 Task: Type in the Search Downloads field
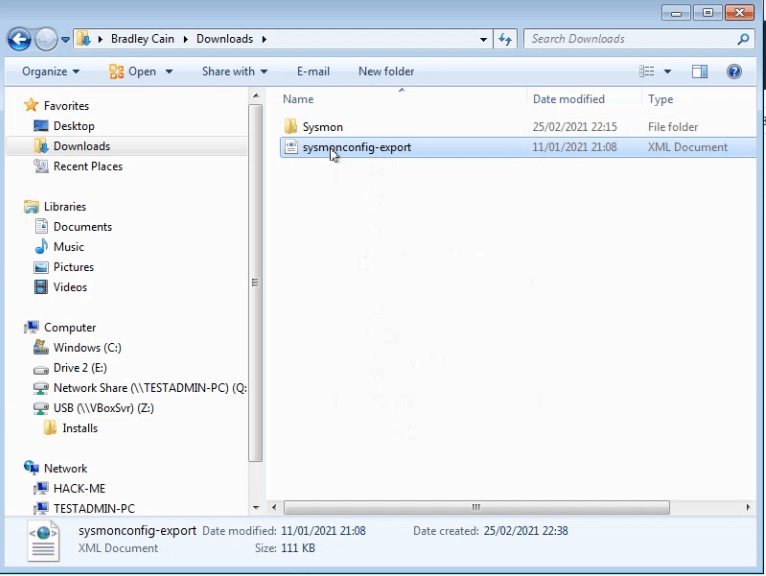coord(630,39)
